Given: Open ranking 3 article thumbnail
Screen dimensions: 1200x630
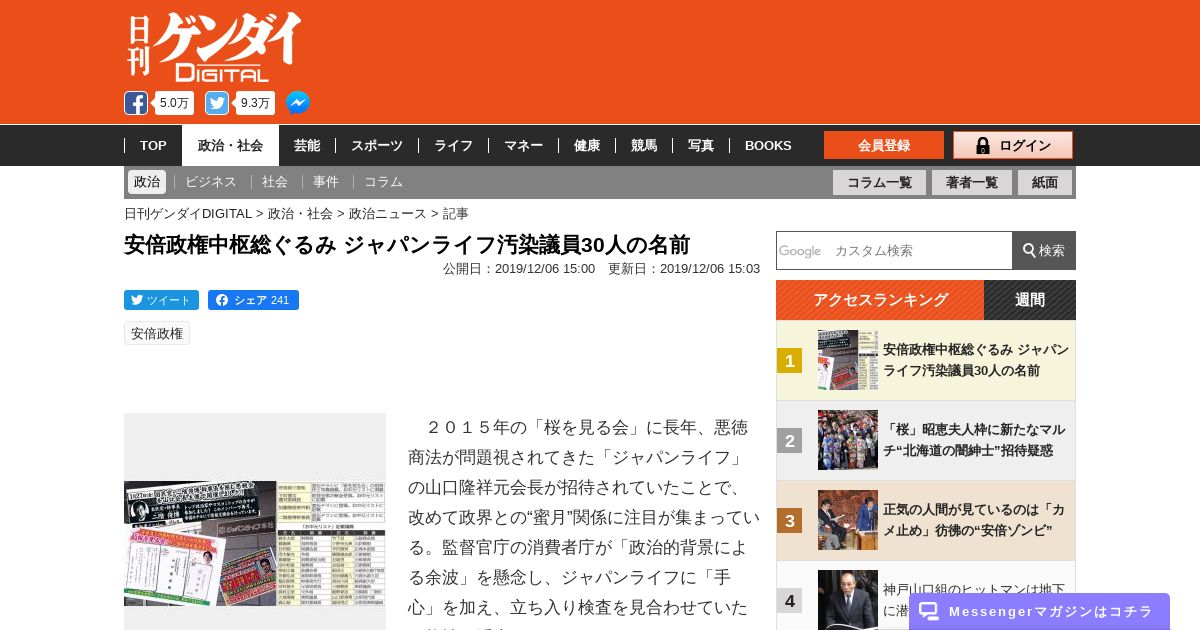Looking at the screenshot, I should (848, 520).
